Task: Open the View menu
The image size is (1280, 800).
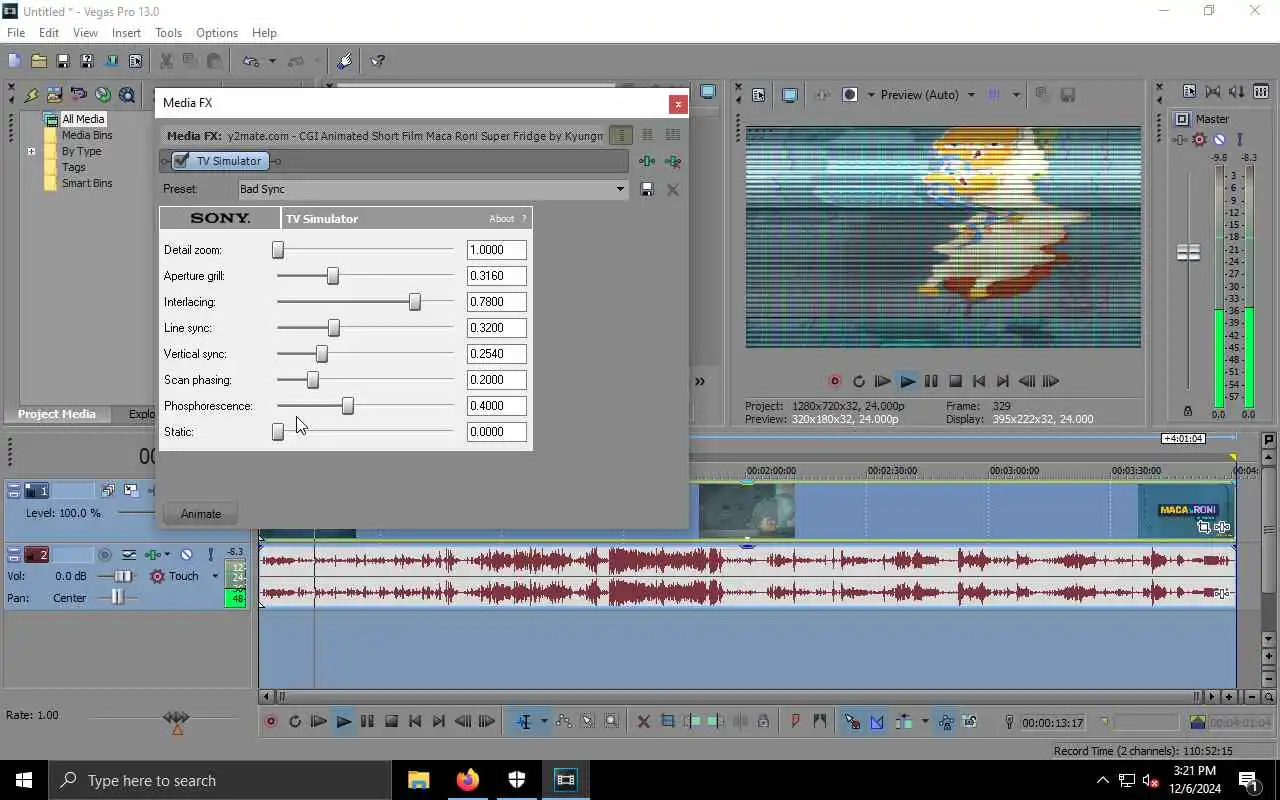Action: pos(85,33)
